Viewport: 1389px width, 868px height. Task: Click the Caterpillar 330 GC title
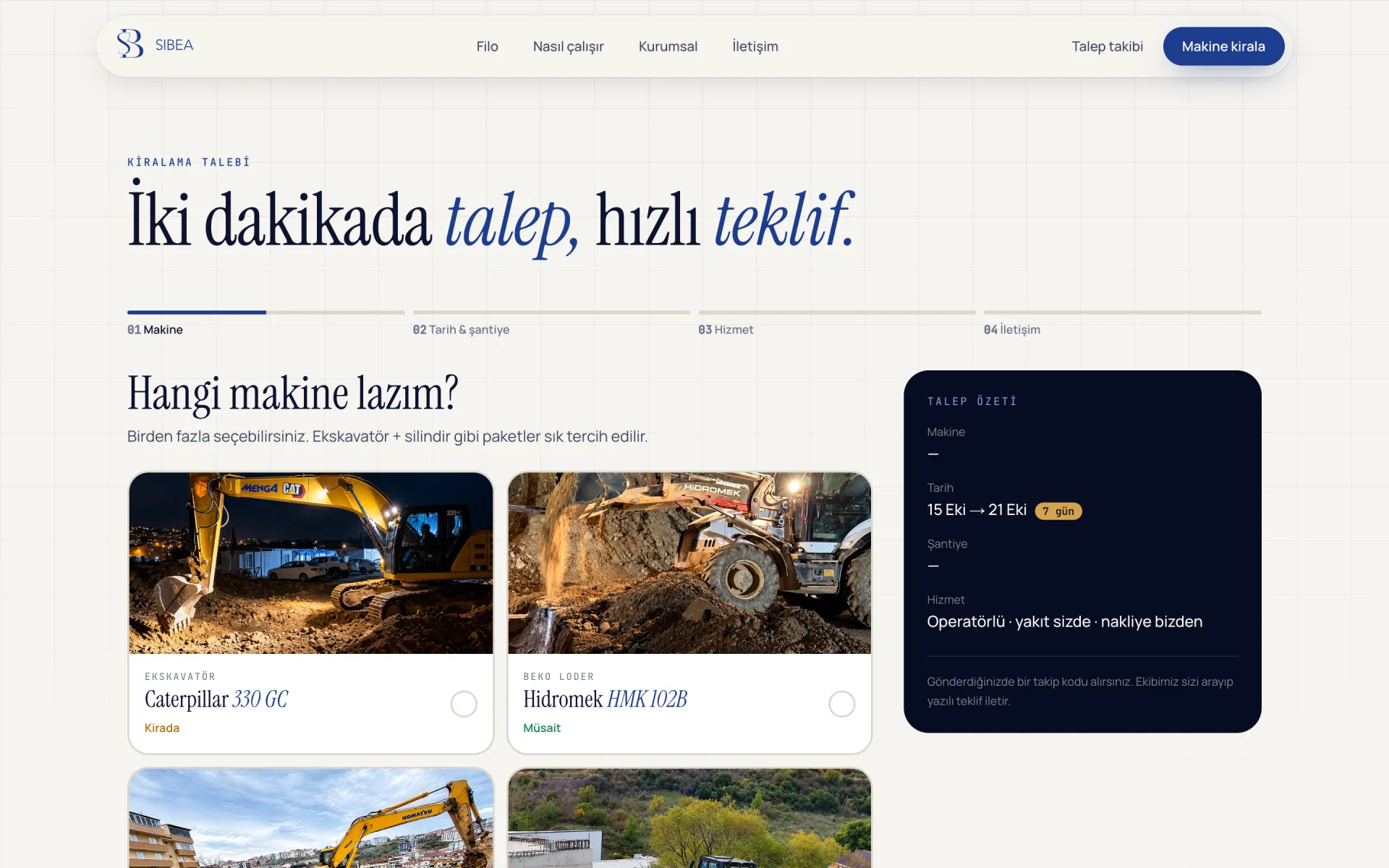216,699
